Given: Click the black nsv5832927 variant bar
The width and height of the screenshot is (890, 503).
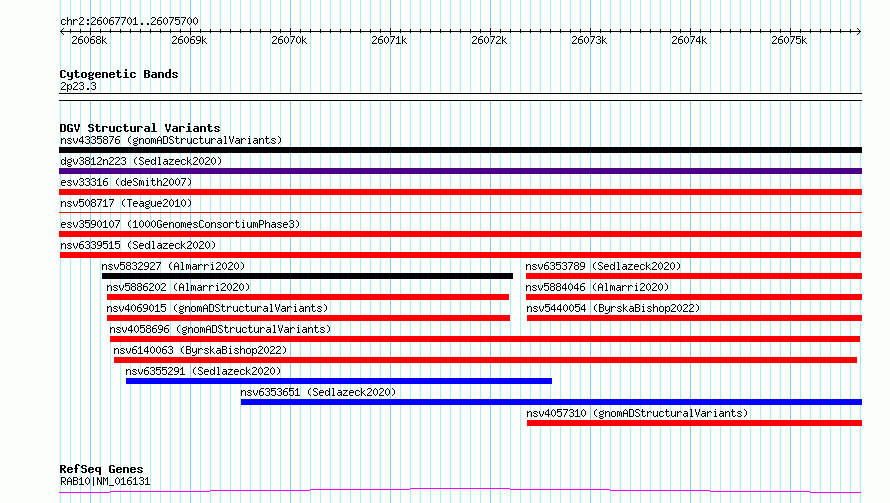Looking at the screenshot, I should pyautogui.click(x=307, y=276).
